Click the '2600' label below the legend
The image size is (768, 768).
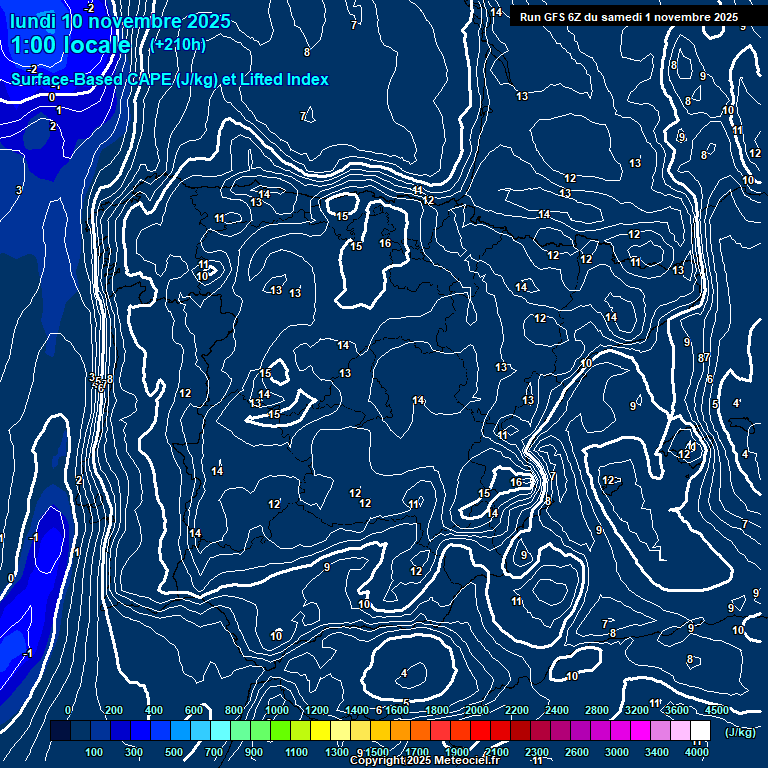pos(577,752)
